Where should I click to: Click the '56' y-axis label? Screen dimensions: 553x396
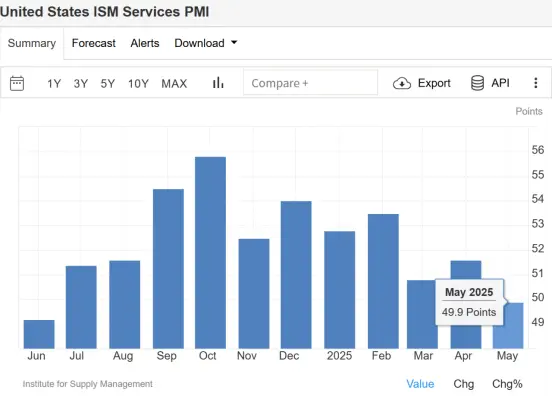(538, 150)
